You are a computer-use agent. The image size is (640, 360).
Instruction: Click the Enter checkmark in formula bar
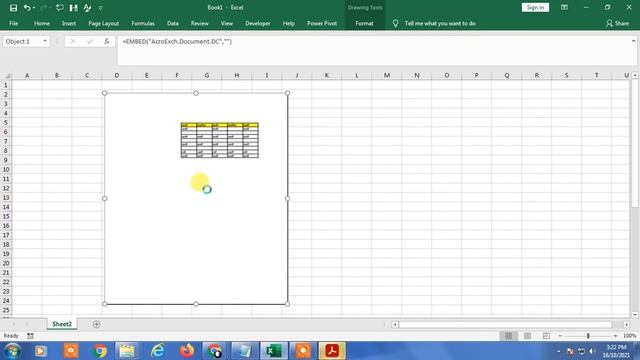coord(90,41)
